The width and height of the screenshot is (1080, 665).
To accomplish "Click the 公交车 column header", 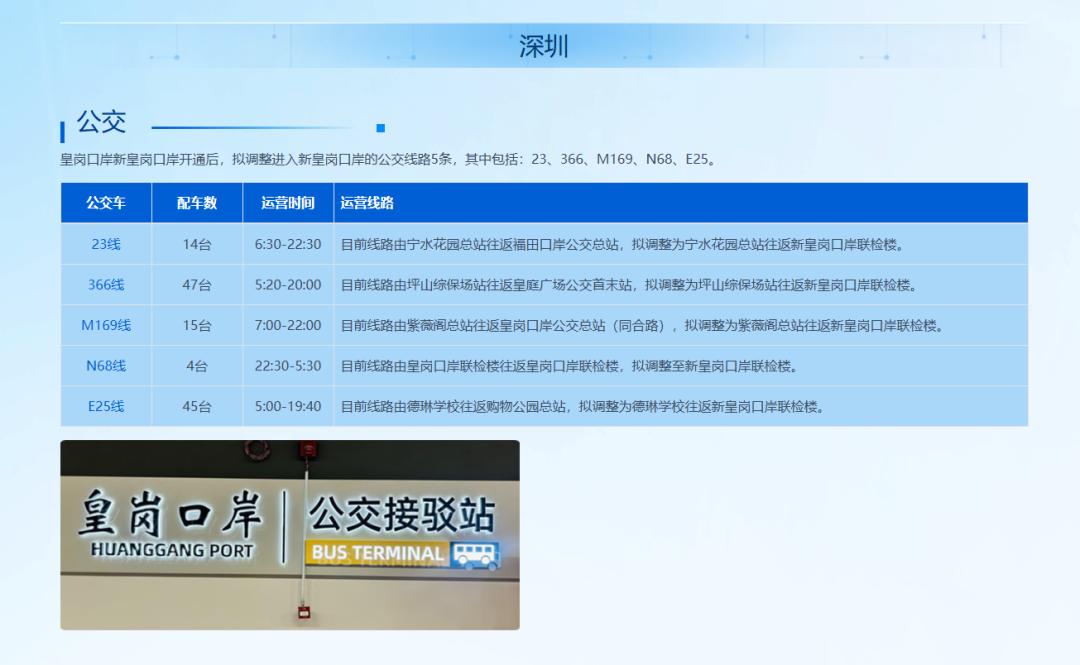I will click(105, 203).
